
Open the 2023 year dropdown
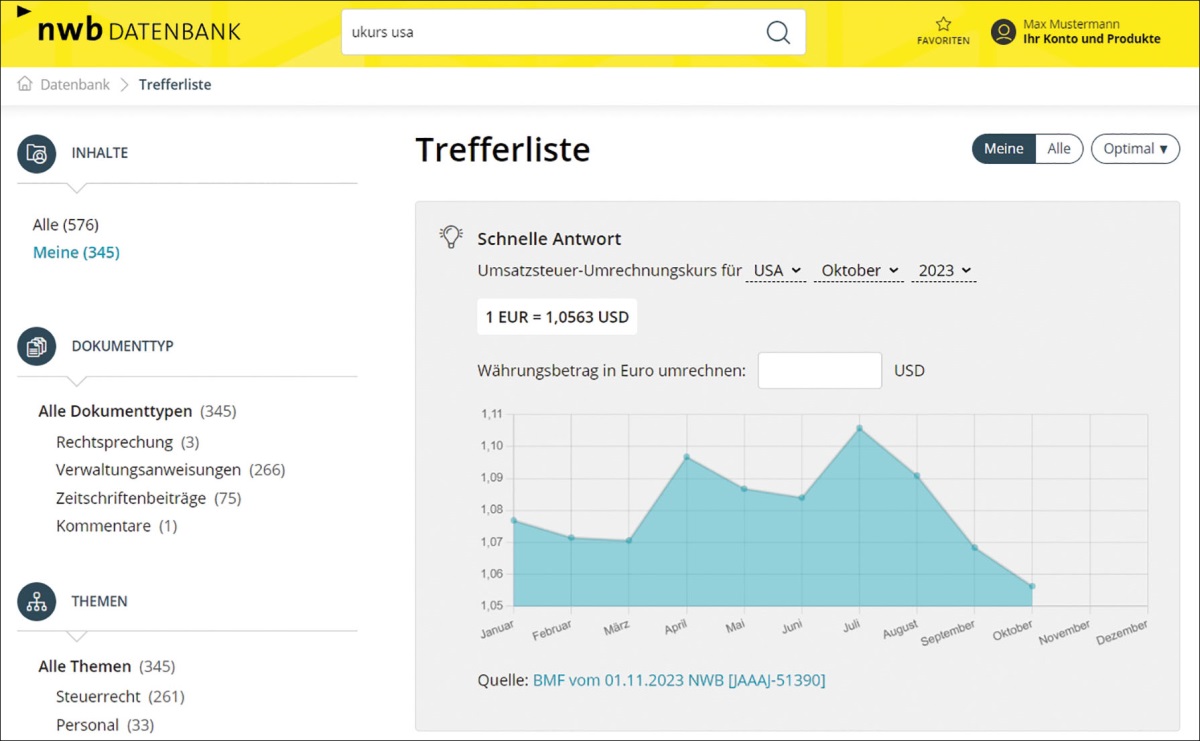click(944, 271)
